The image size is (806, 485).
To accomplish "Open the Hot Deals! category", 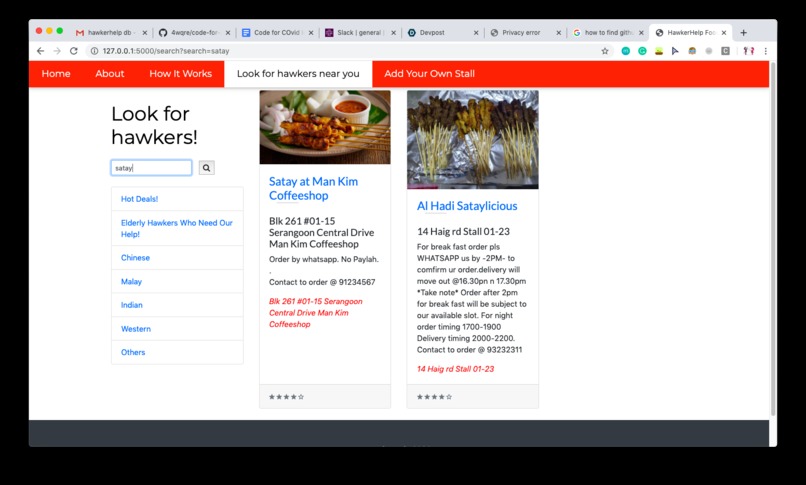I will coord(177,199).
